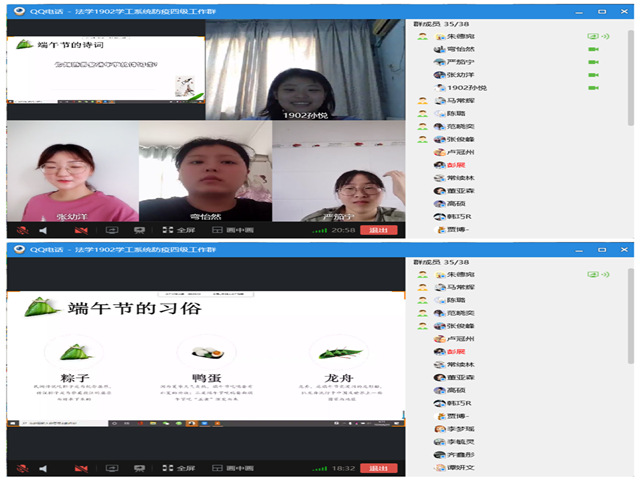
Task: Toggle the camera icon in bottom call toolbar
Action: (81, 467)
